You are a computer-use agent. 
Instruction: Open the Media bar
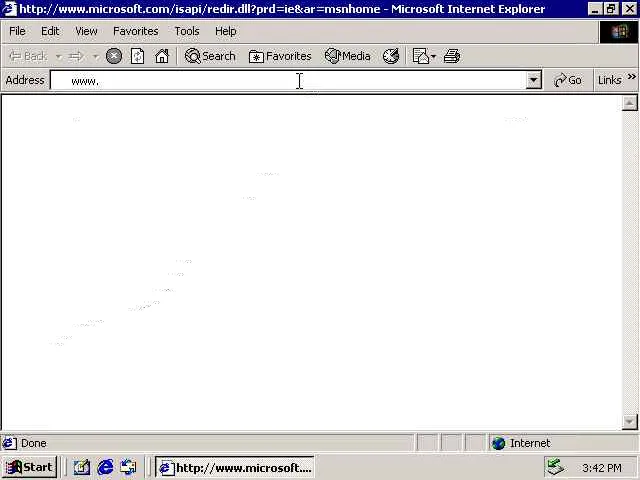point(347,56)
